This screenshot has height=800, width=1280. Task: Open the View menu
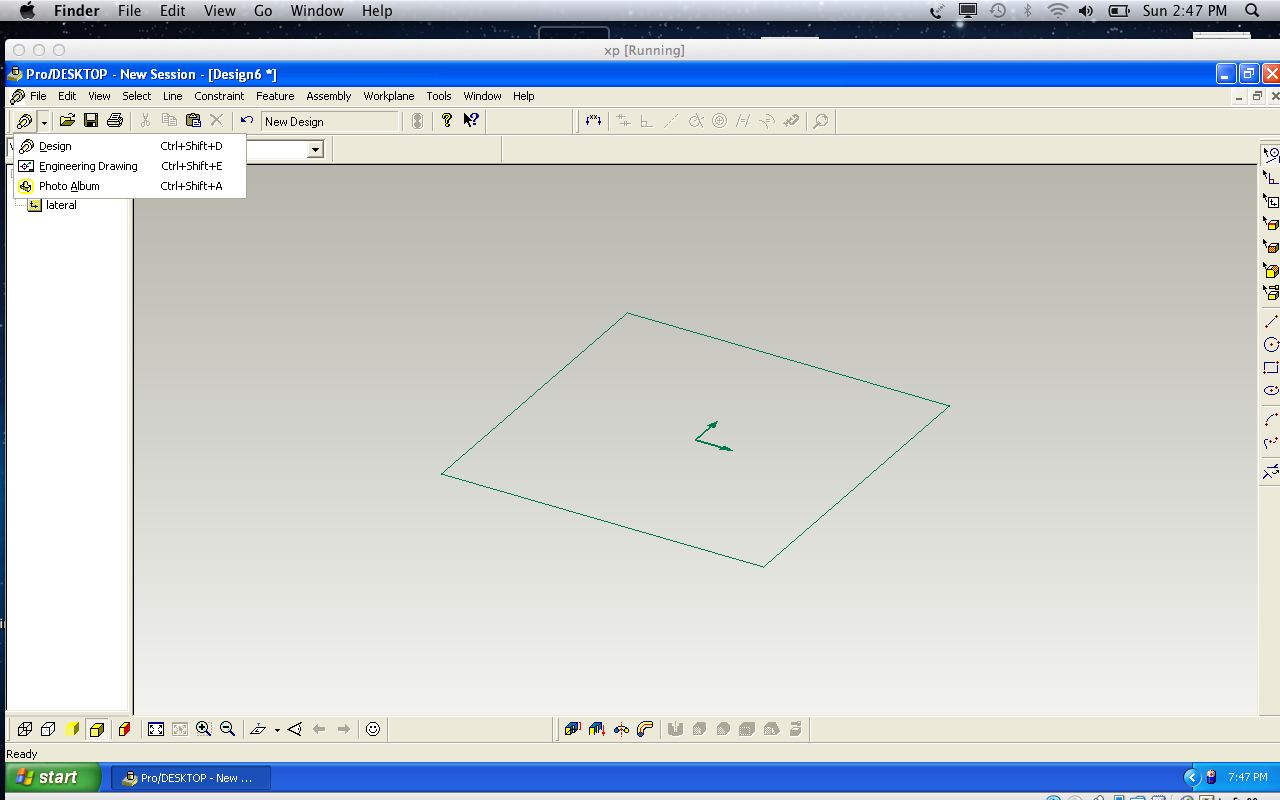point(99,96)
